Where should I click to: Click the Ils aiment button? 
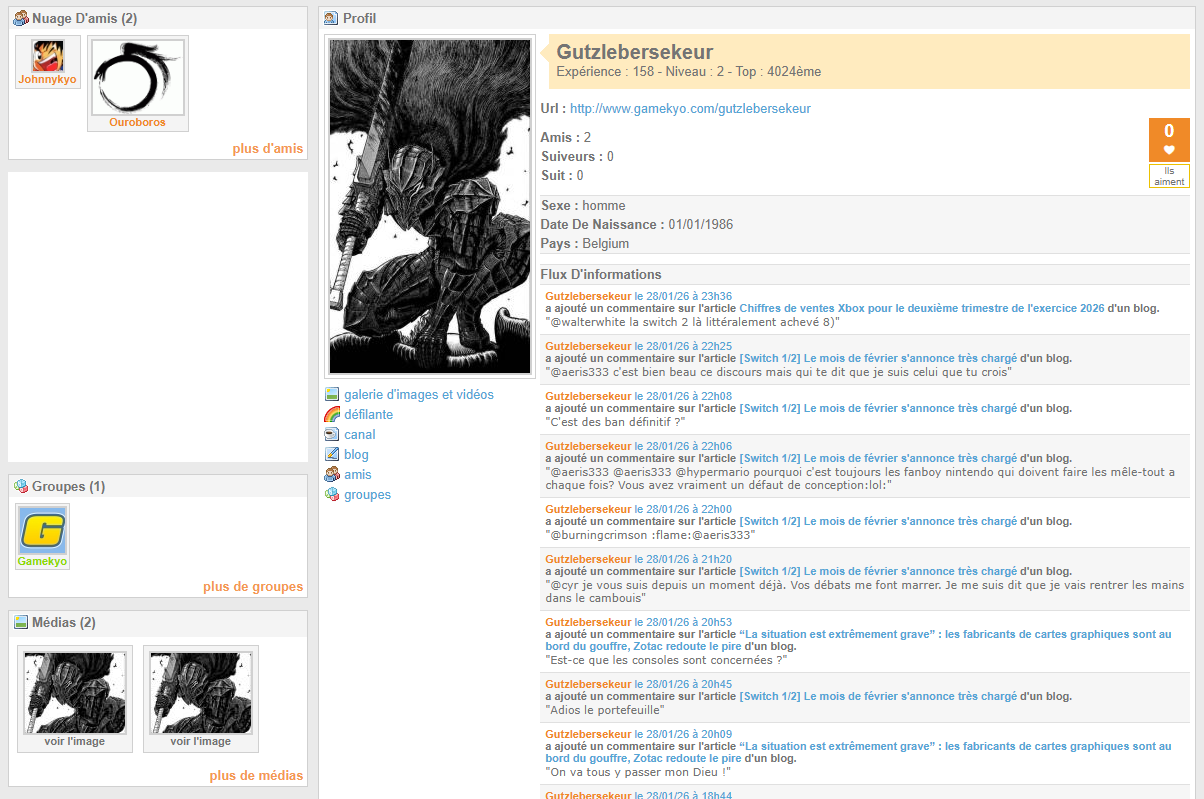[x=1169, y=176]
